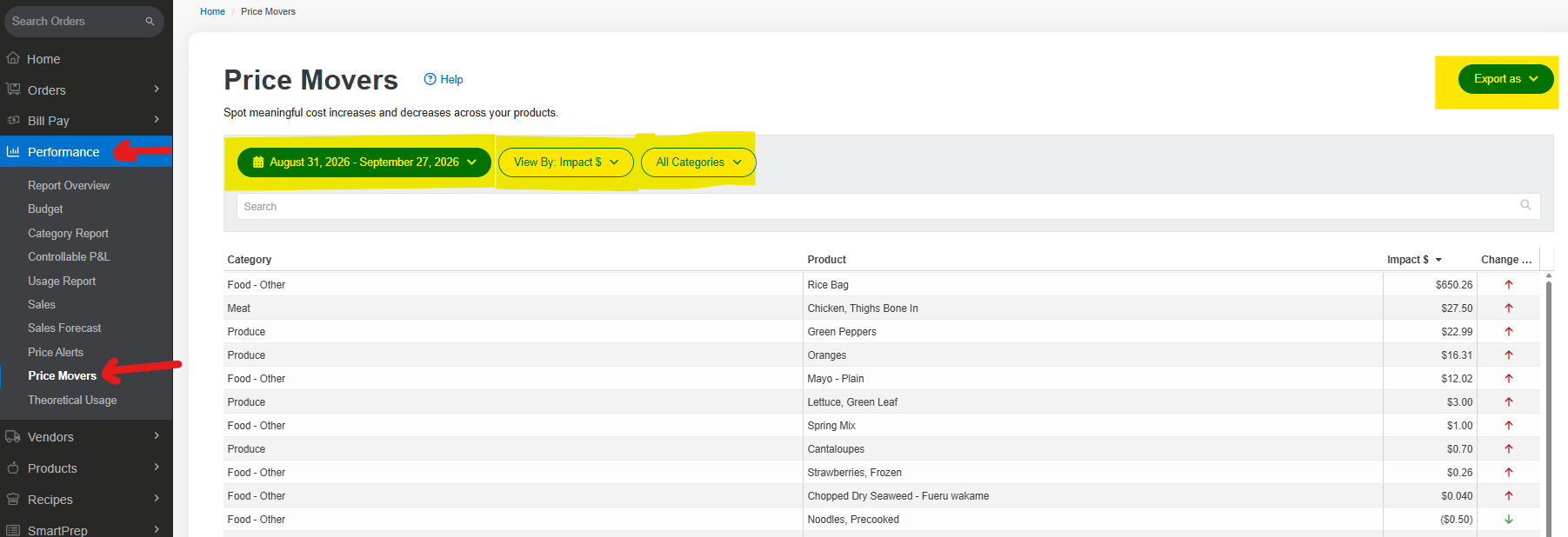Click the ($0.50) impact value

coord(1457,519)
